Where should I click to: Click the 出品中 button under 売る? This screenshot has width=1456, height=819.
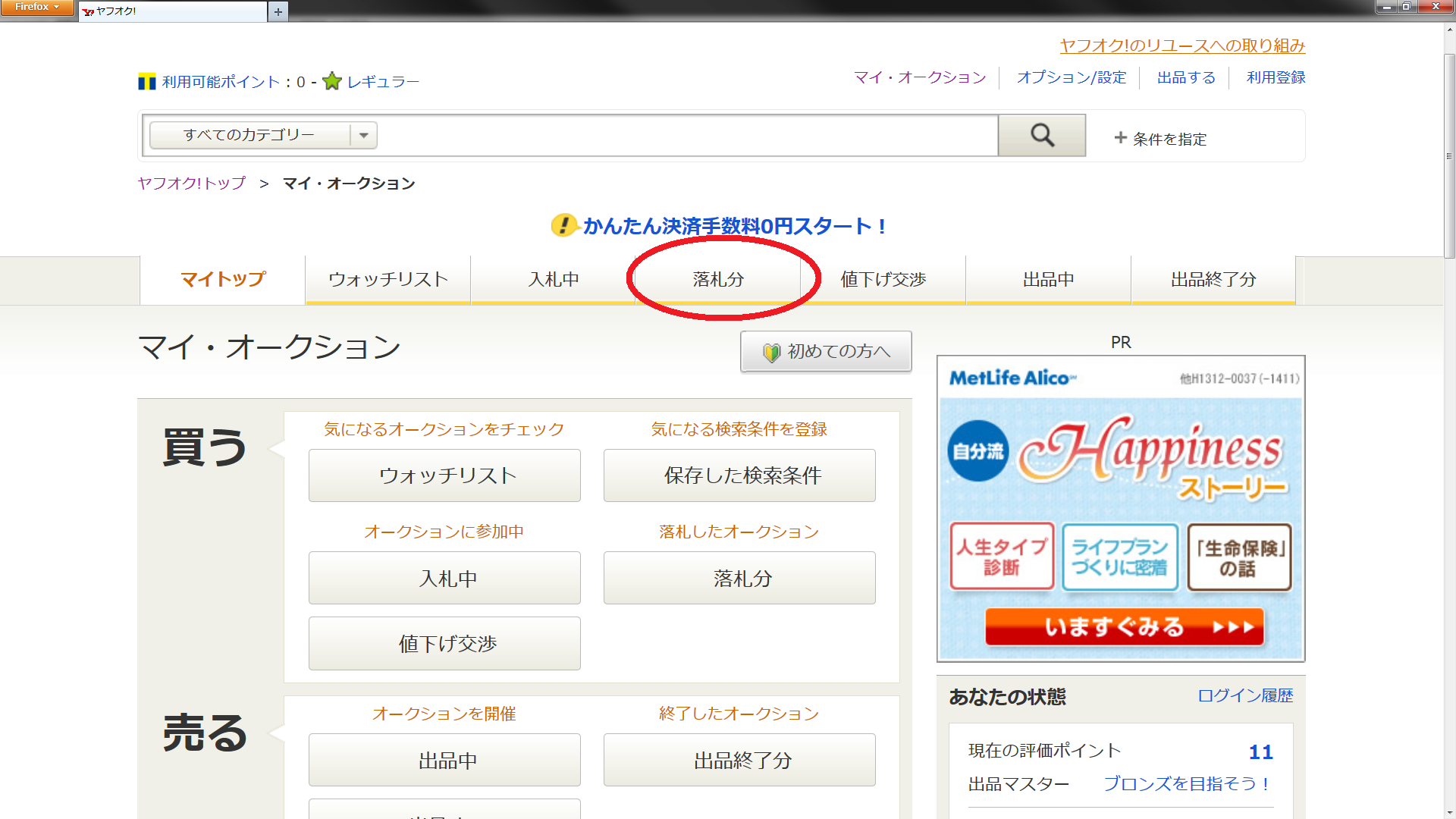pos(444,761)
